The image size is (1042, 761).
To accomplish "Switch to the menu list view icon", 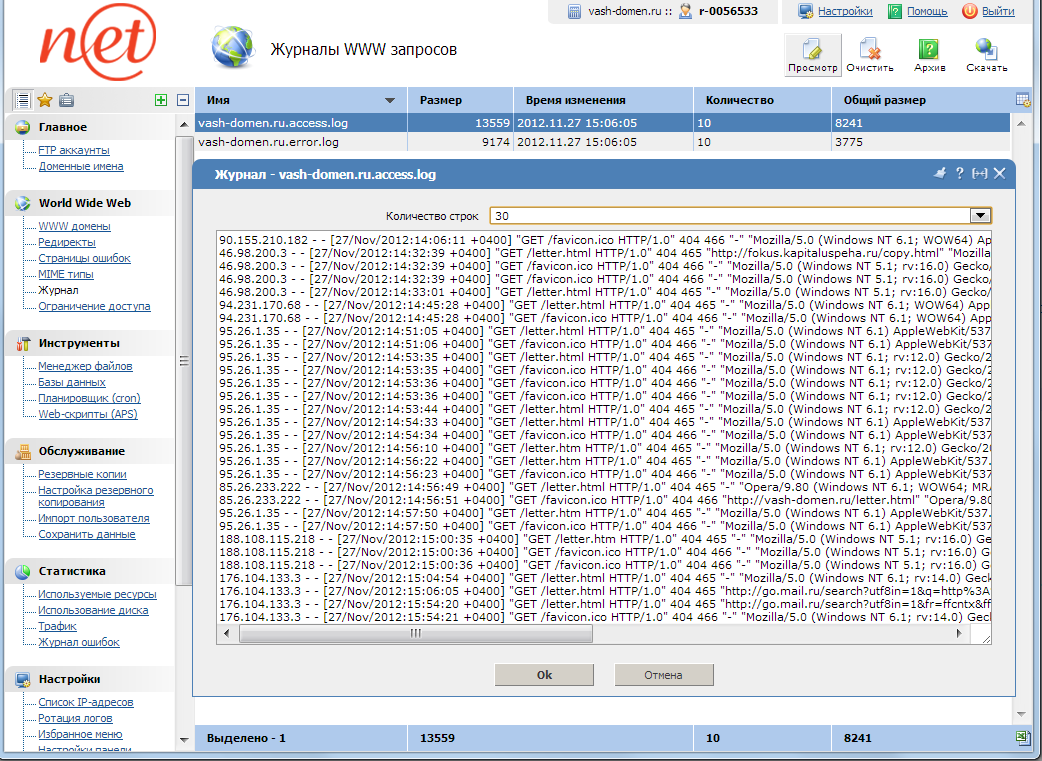I will pyautogui.click(x=23, y=100).
